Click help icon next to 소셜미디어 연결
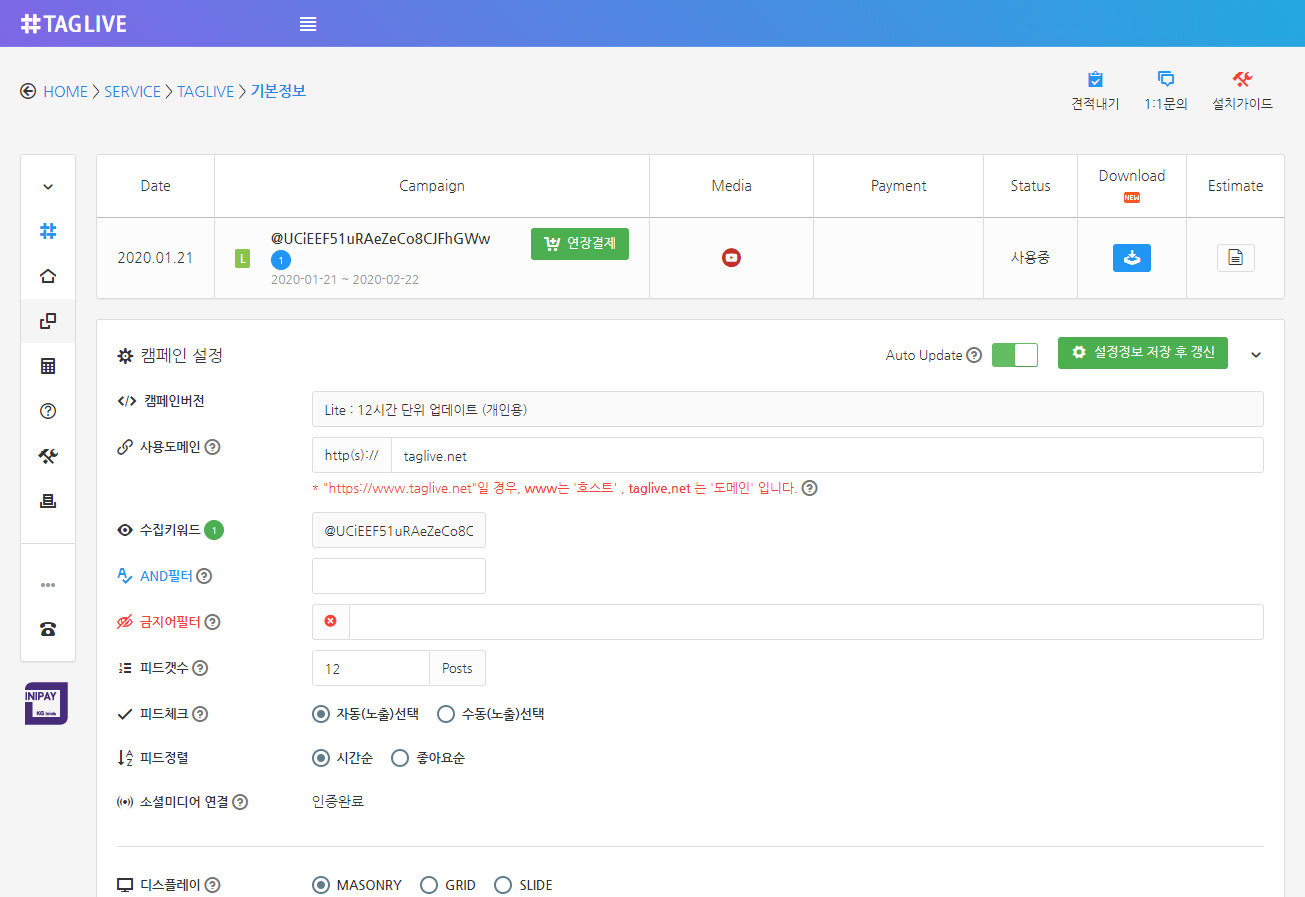 point(240,802)
